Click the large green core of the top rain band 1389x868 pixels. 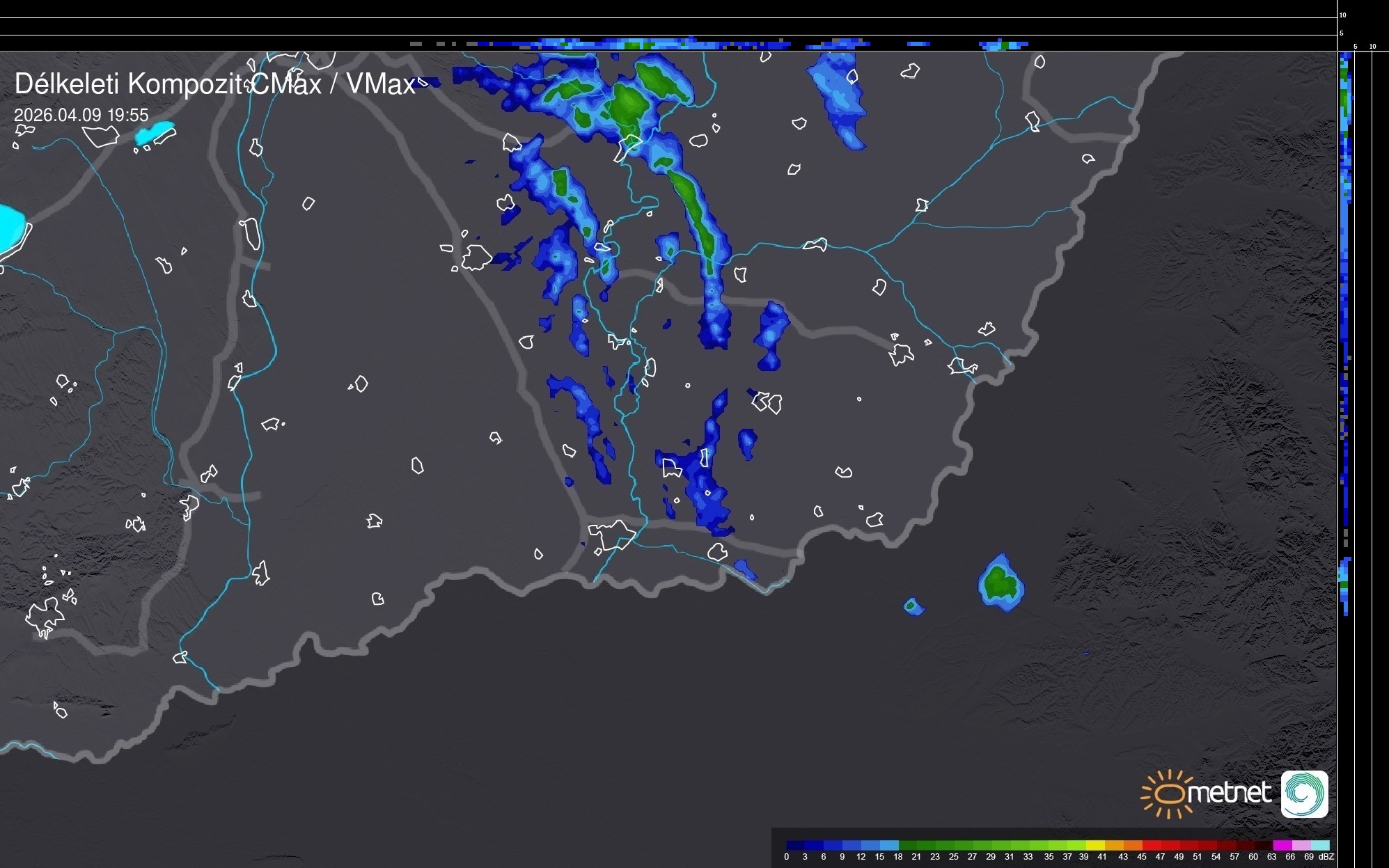(627, 104)
